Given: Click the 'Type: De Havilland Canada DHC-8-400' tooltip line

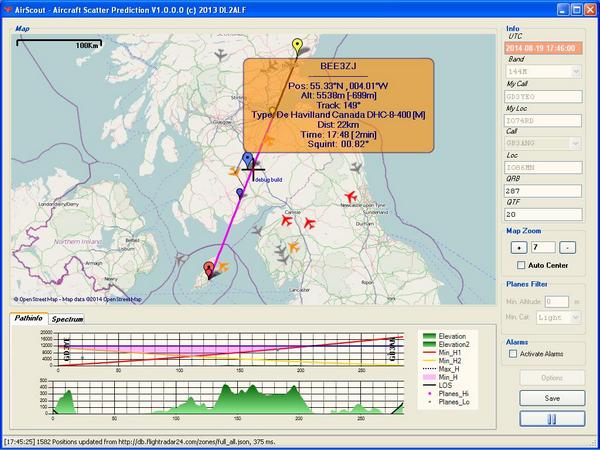Looking at the screenshot, I should (x=338, y=115).
